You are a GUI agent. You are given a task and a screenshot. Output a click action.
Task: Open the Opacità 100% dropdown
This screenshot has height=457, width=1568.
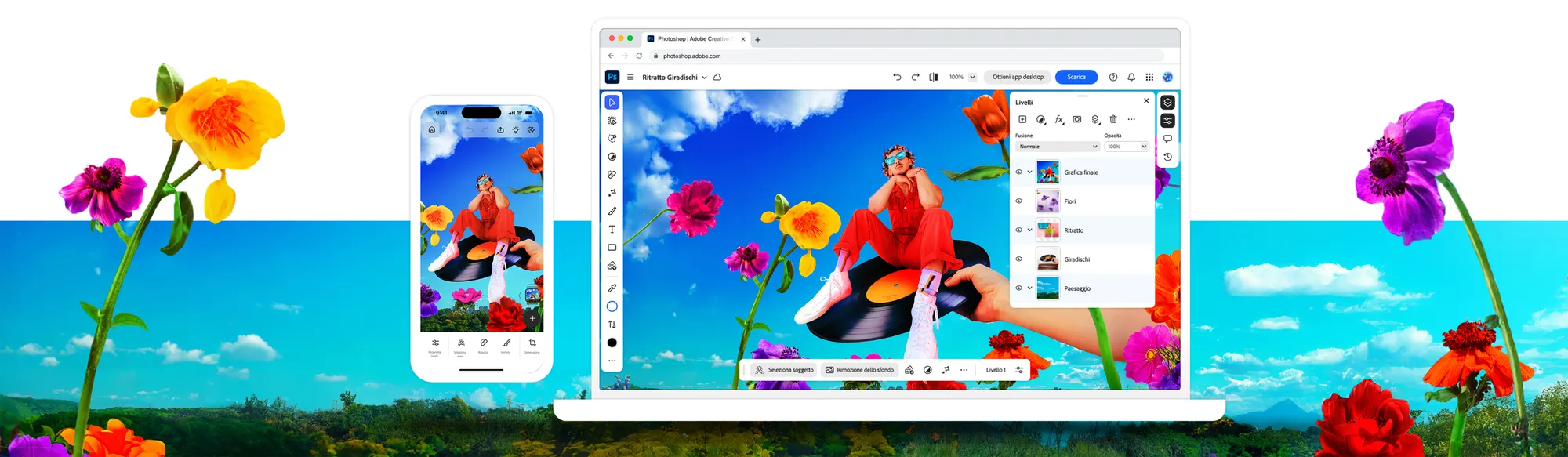1127,147
